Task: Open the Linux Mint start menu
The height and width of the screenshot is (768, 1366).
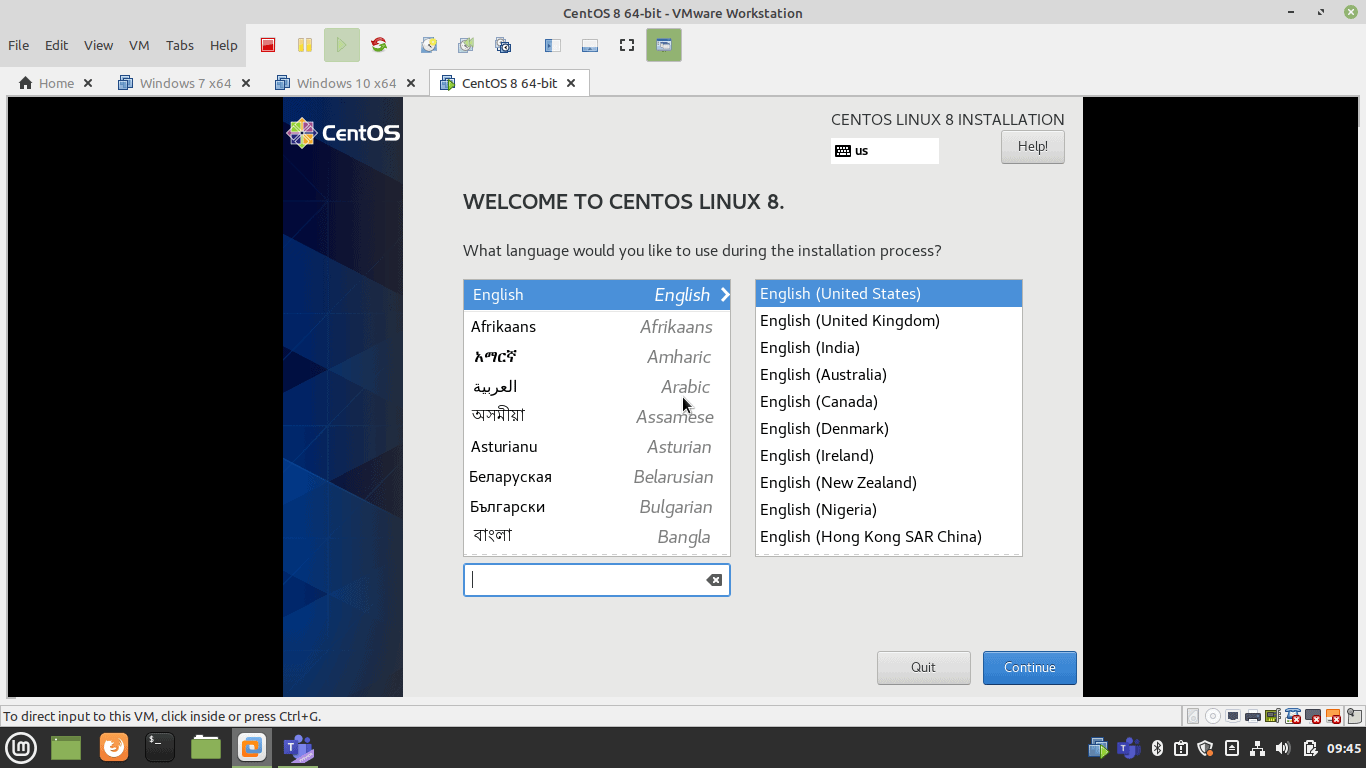Action: (21, 747)
